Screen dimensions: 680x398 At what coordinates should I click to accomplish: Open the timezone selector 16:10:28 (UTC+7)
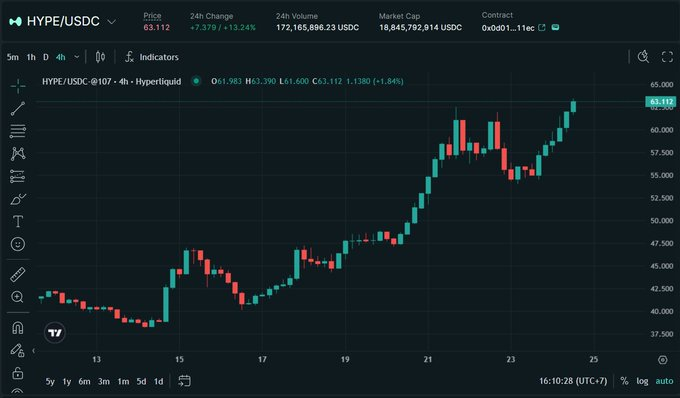(573, 381)
